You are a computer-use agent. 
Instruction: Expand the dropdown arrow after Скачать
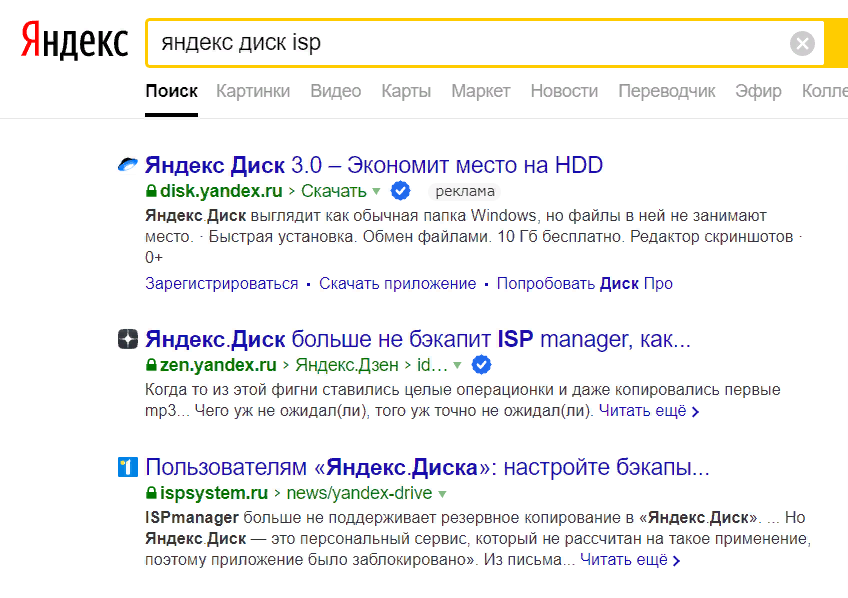point(376,191)
